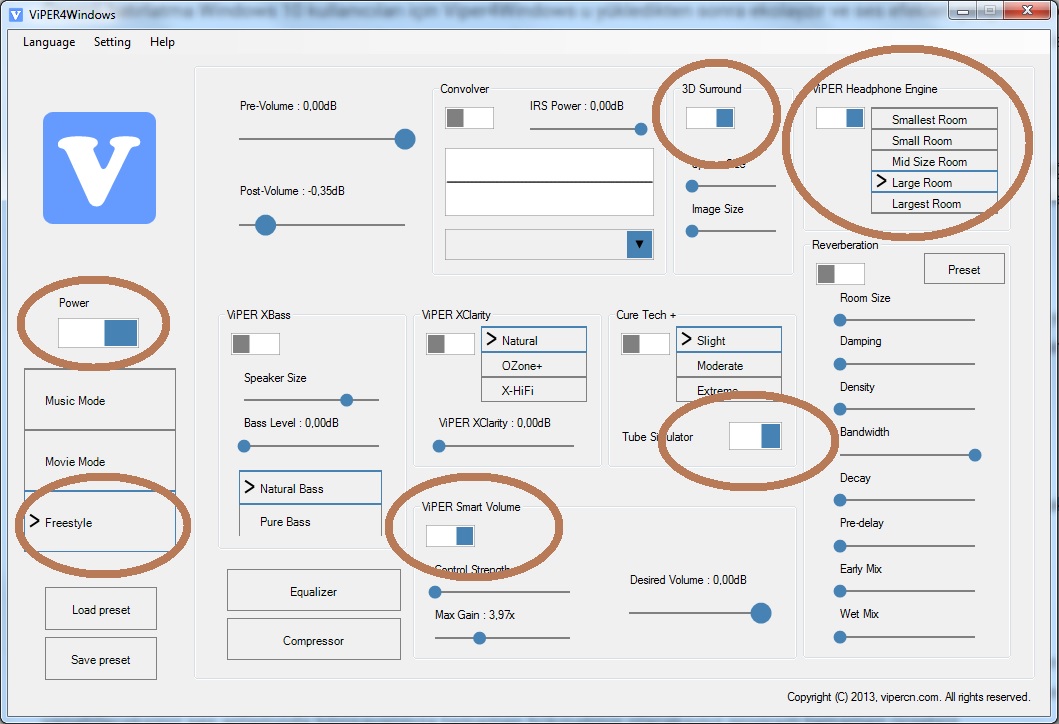
Task: Toggle the ViPER Headphone Engine switch
Action: [x=840, y=118]
